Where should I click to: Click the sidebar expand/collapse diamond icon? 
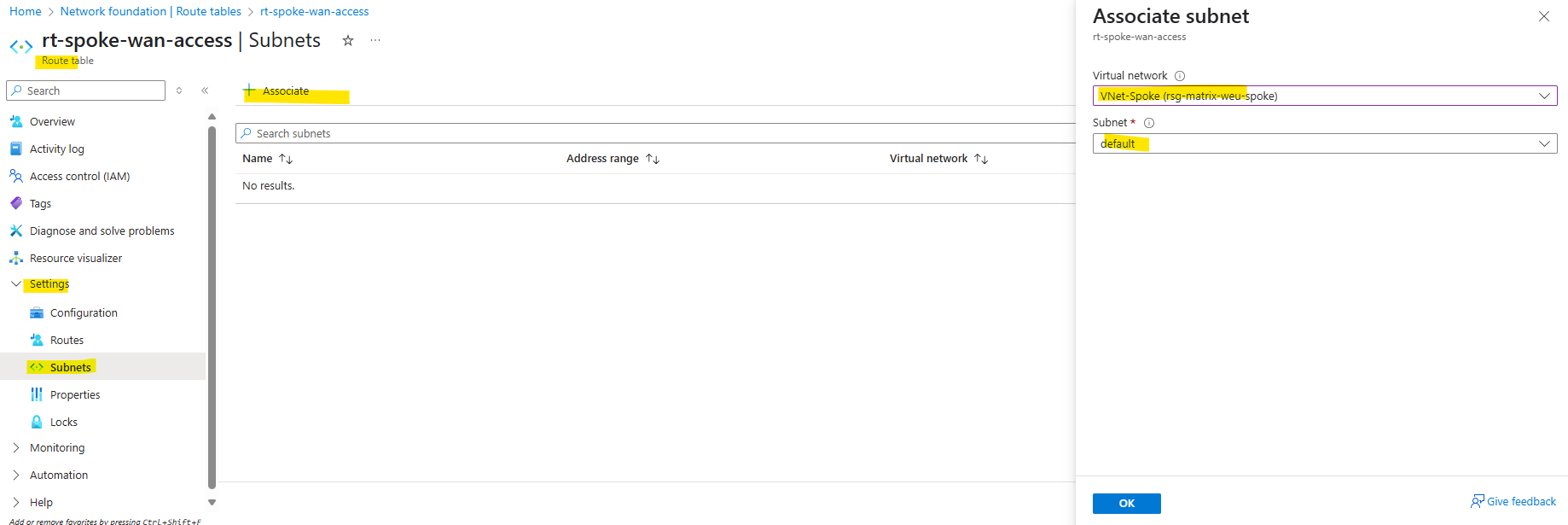(179, 90)
